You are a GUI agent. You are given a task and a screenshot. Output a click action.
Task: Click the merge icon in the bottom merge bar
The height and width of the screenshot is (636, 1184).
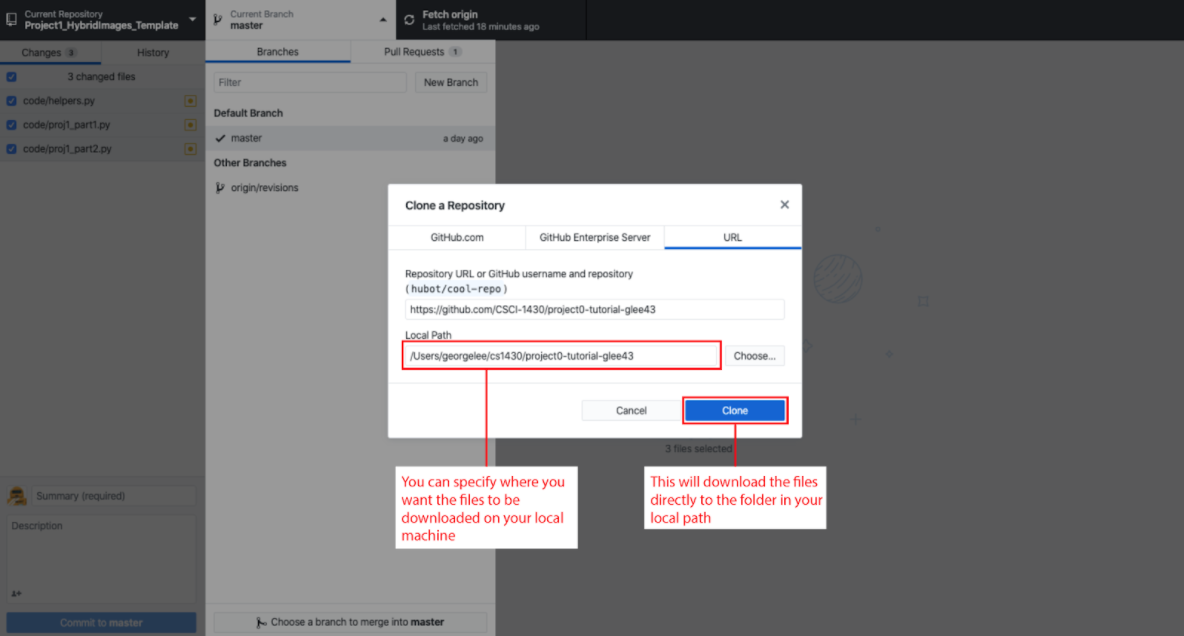(261, 622)
